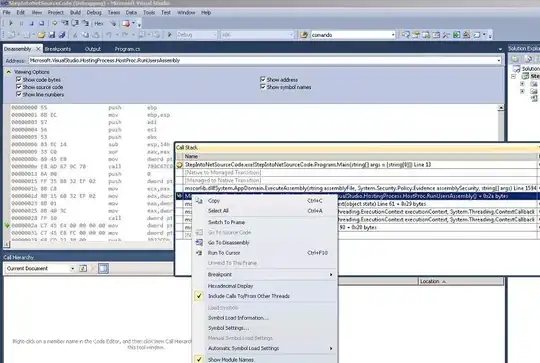
Task: Click the Start Debugging arrow beside Debug combo
Action: click(x=169, y=35)
